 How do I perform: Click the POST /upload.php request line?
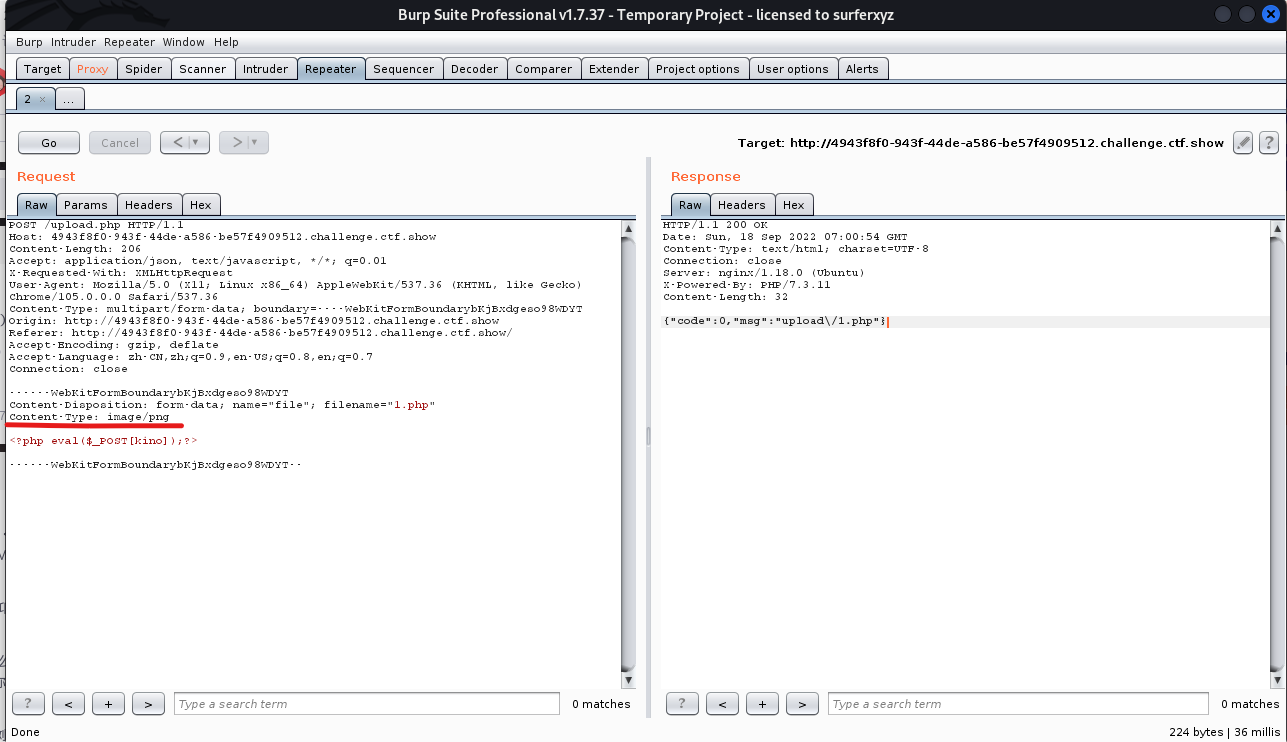(x=96, y=225)
